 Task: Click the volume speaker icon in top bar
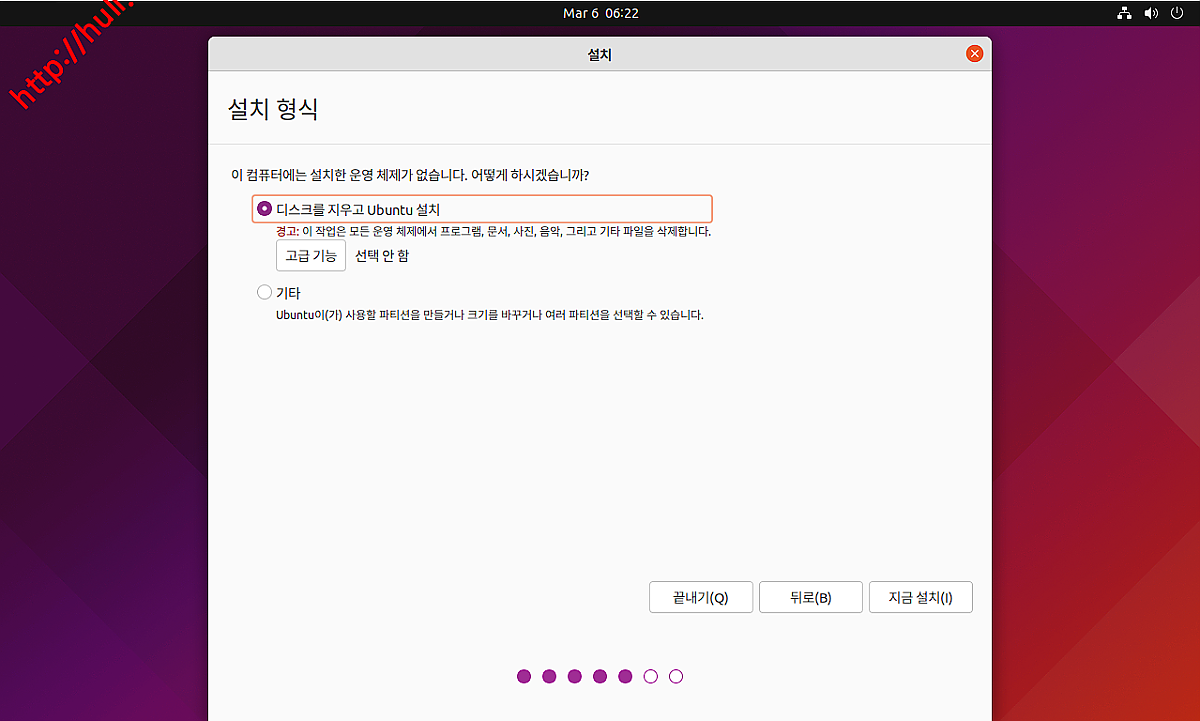click(x=1151, y=13)
